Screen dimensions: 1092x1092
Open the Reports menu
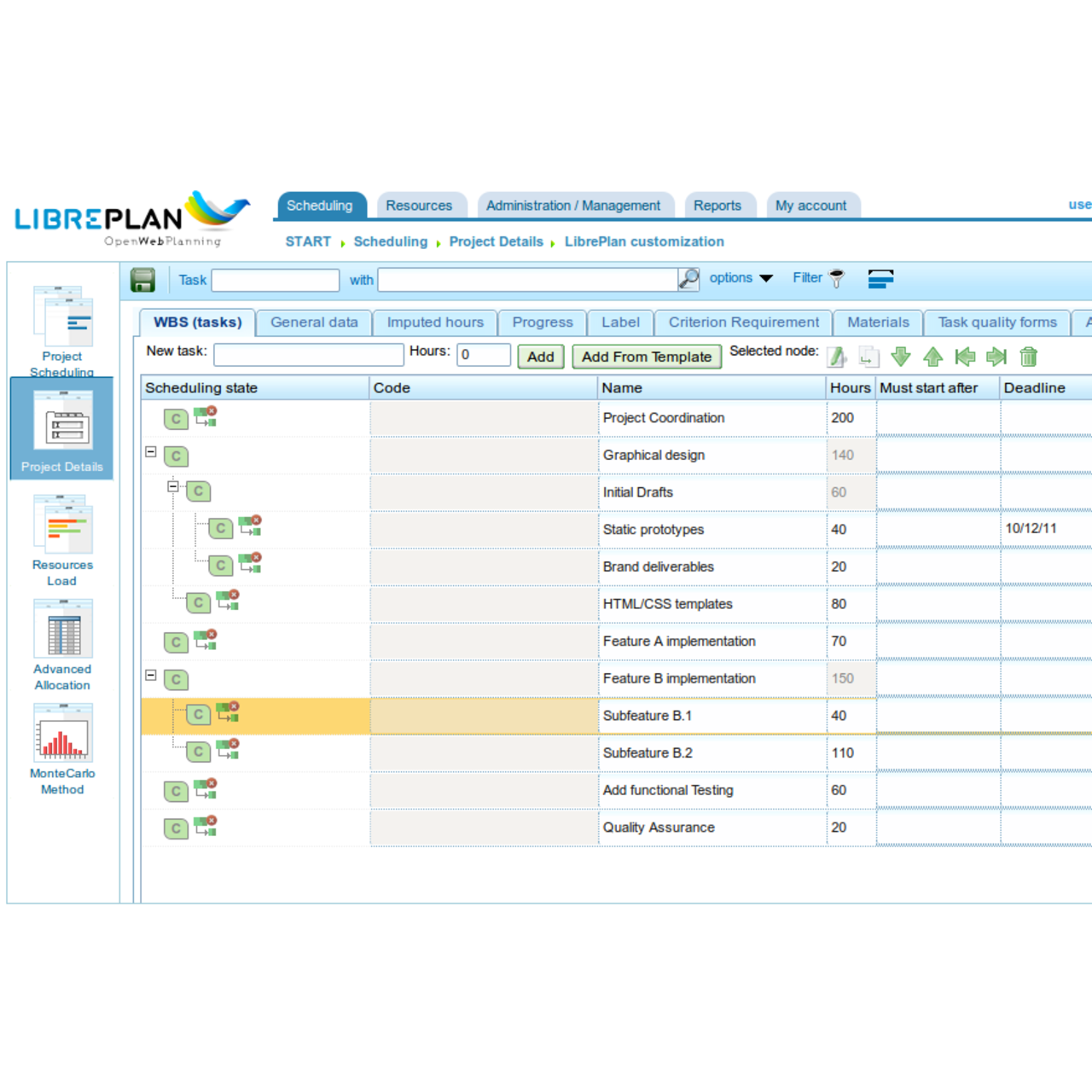coord(718,205)
